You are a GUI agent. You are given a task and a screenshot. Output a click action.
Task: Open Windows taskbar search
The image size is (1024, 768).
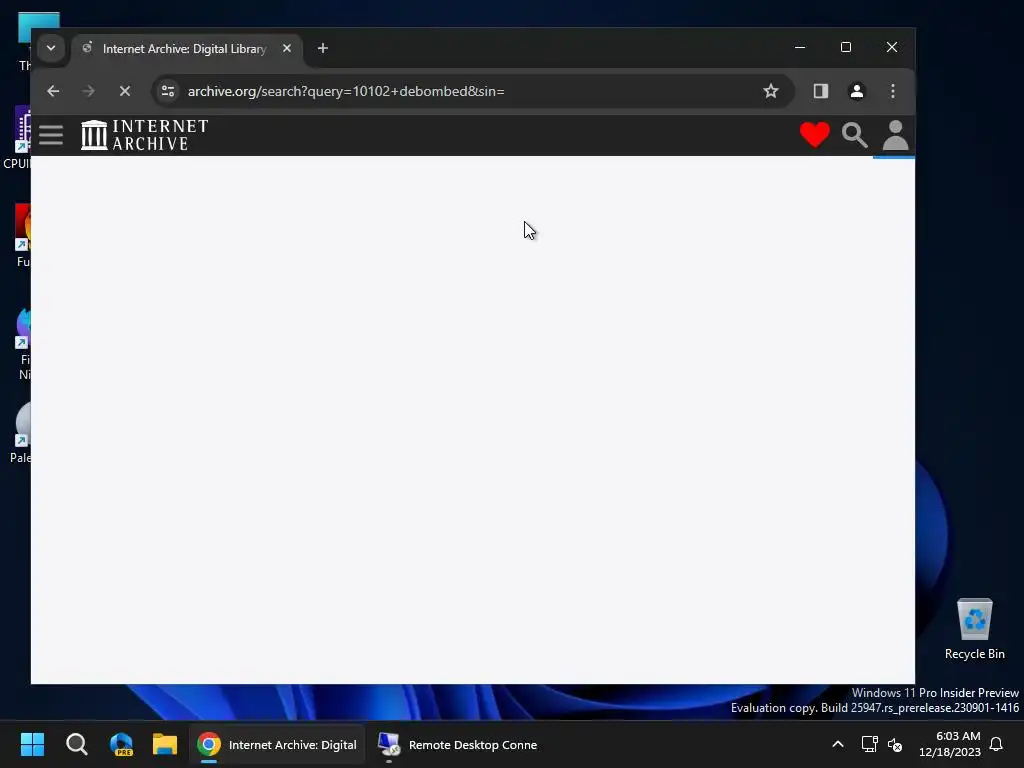[76, 744]
